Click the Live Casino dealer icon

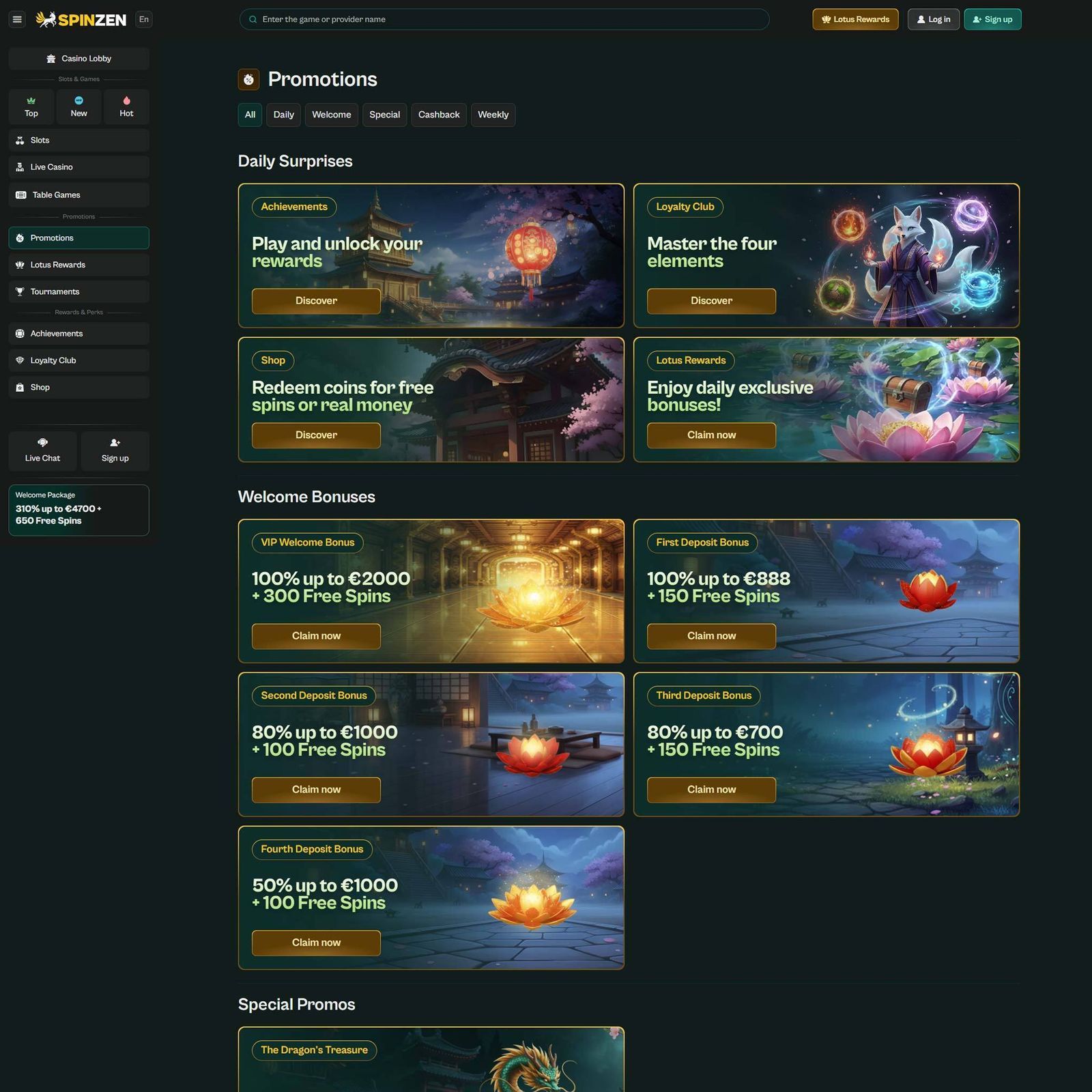point(20,167)
